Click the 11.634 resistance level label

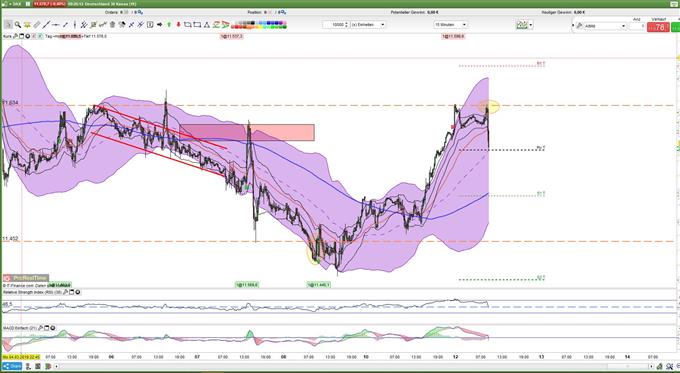(10, 103)
